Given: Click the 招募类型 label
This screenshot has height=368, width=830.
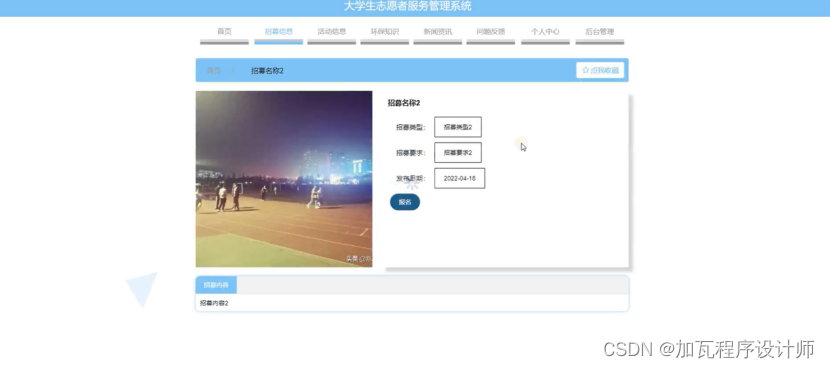Looking at the screenshot, I should point(410,127).
